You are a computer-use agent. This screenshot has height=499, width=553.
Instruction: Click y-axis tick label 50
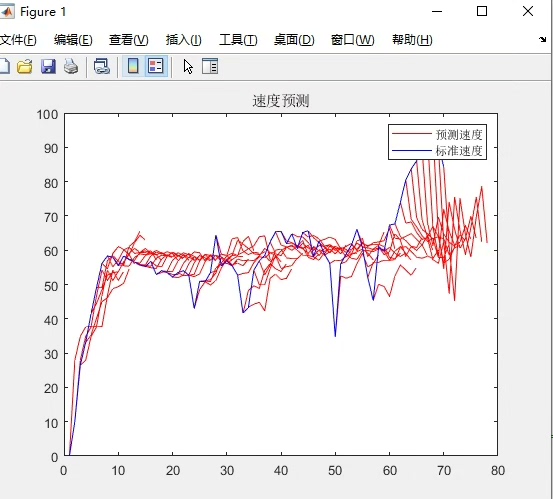point(51,286)
